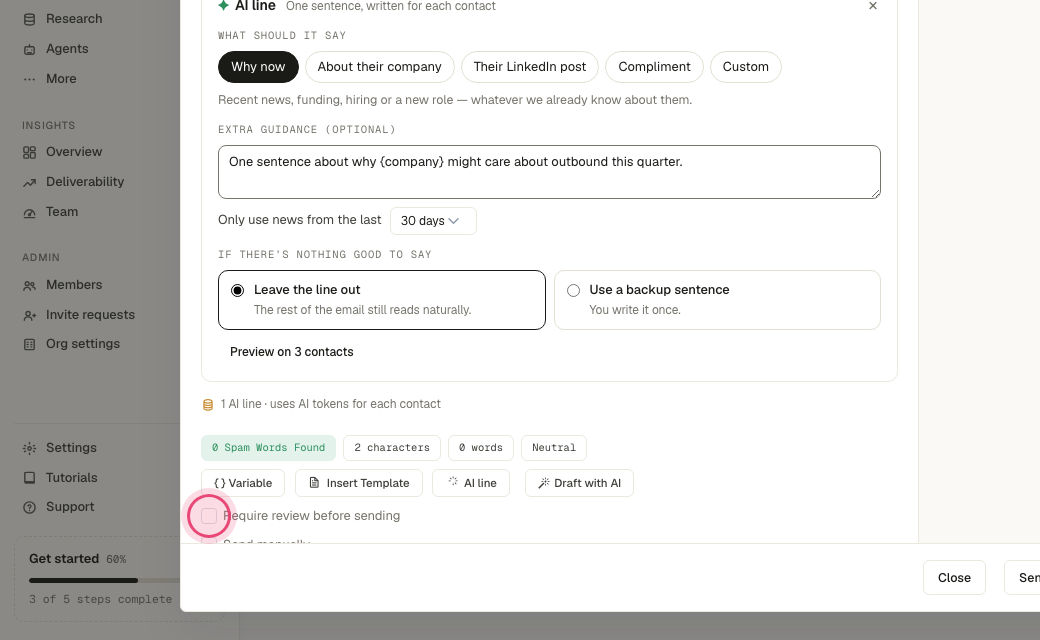Select the Custom option
Image resolution: width=1040 pixels, height=640 pixels.
(746, 67)
